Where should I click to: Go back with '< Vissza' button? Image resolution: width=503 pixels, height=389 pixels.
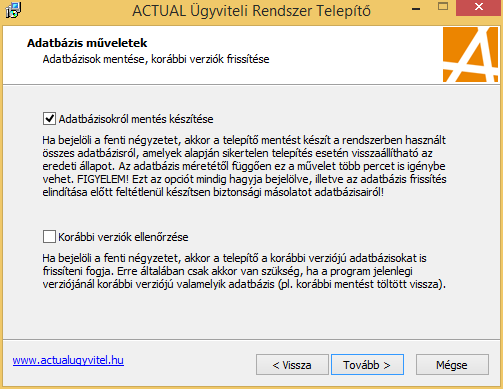292,365
